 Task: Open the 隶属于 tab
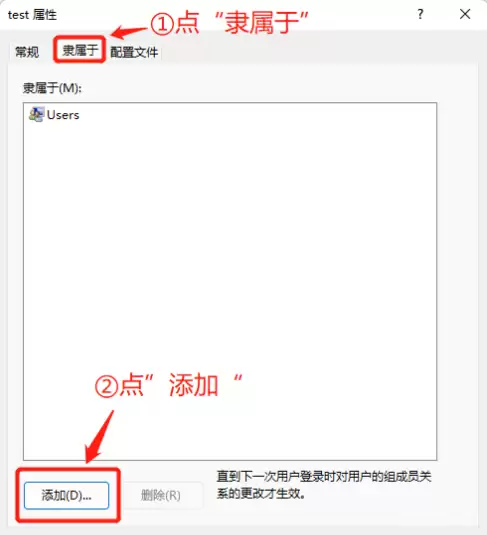click(x=80, y=50)
